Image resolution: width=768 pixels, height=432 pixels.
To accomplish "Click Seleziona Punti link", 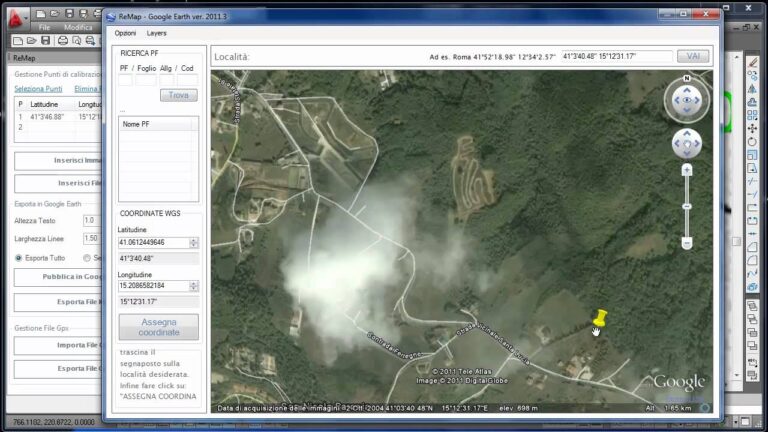I will coord(38,89).
